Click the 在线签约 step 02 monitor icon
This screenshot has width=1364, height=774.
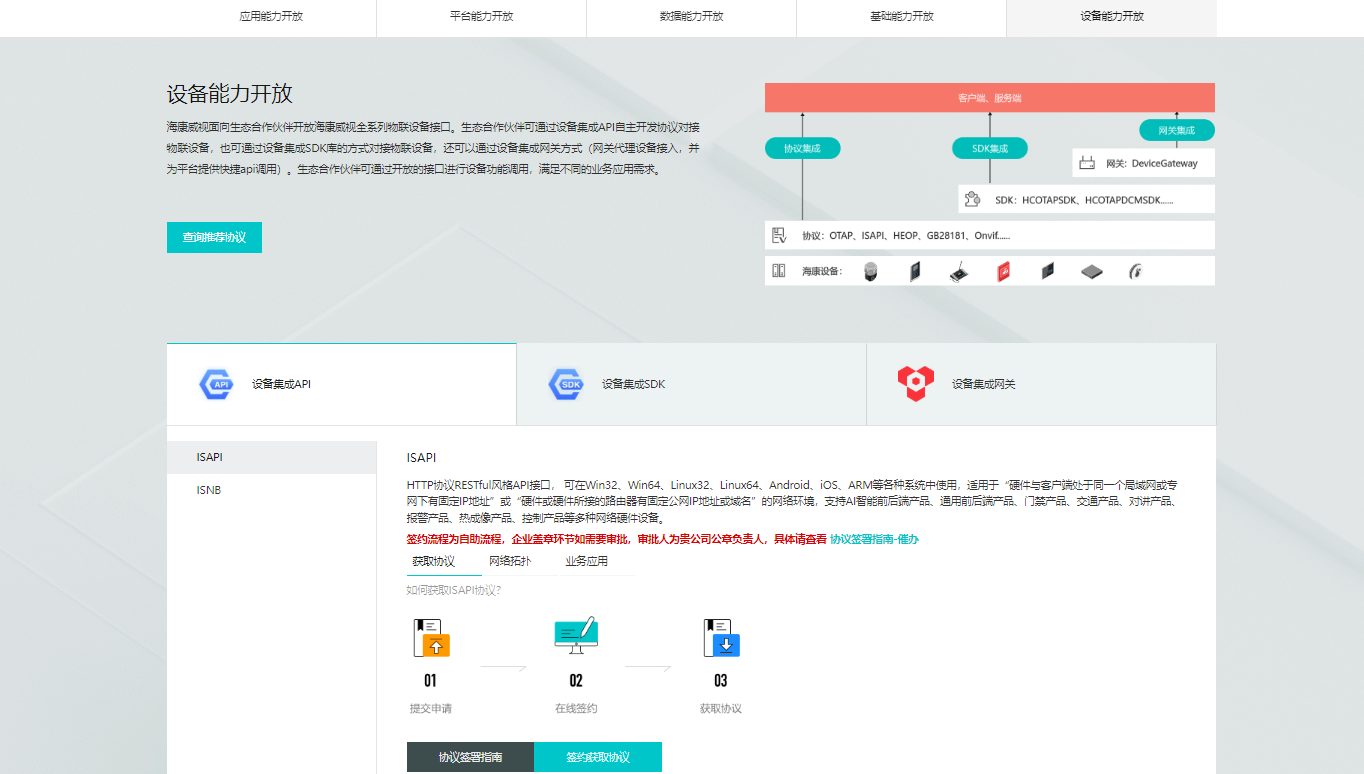tap(576, 635)
